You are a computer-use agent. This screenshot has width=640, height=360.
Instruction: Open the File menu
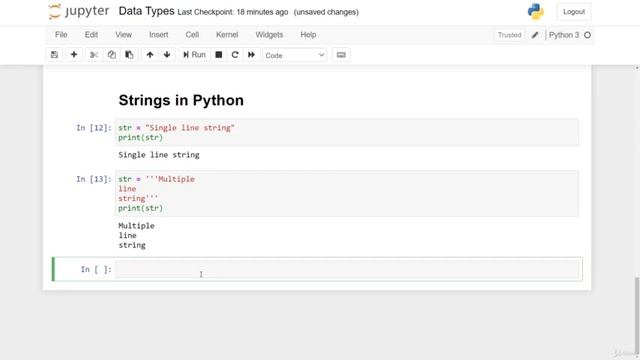[x=61, y=35]
